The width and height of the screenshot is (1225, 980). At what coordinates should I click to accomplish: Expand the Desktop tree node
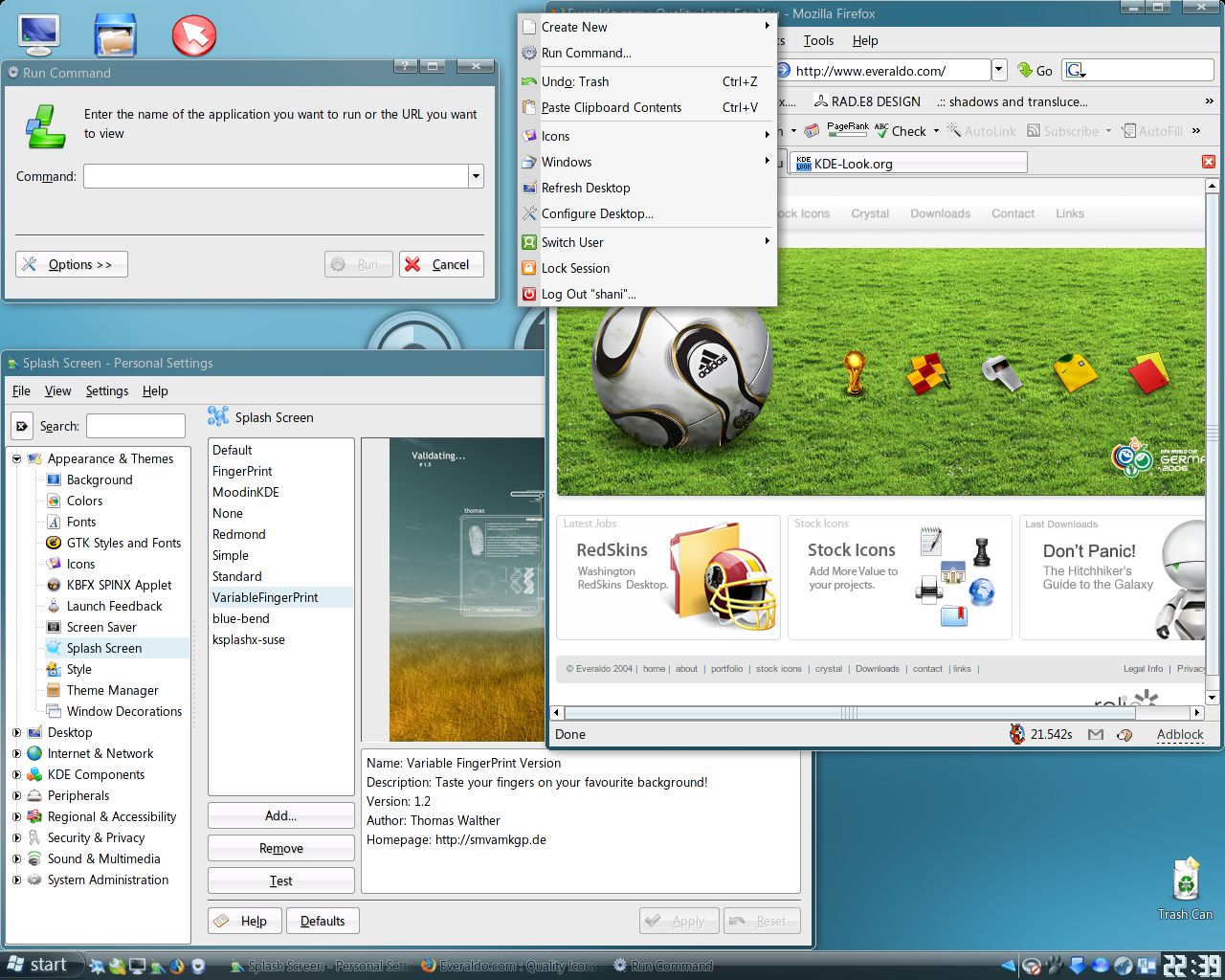pos(16,732)
